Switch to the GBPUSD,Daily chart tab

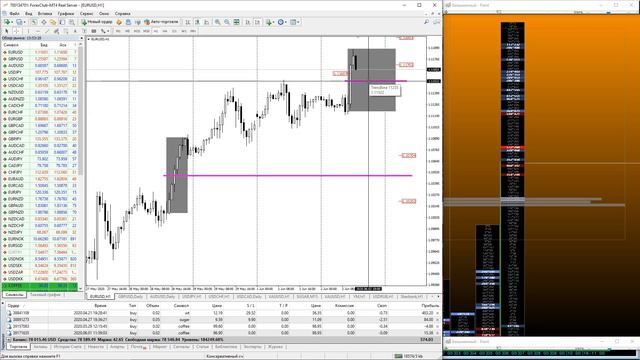pos(131,297)
